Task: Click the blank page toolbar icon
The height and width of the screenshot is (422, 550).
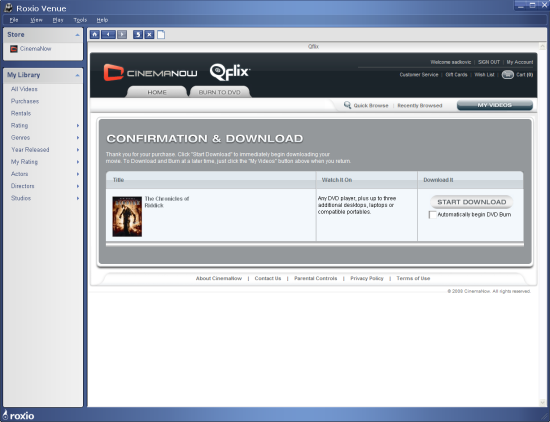Action: click(161, 34)
